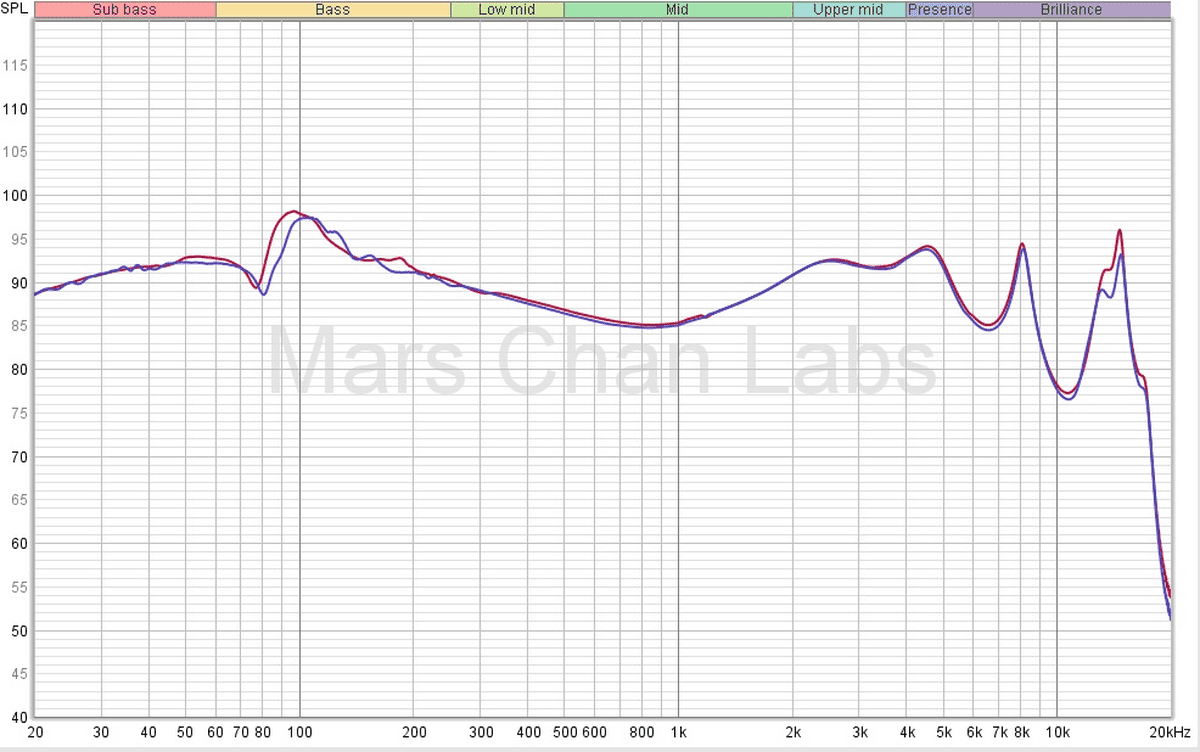This screenshot has height=752, width=1200.
Task: Select the 400 Hz frequency axis label
Action: tap(528, 731)
